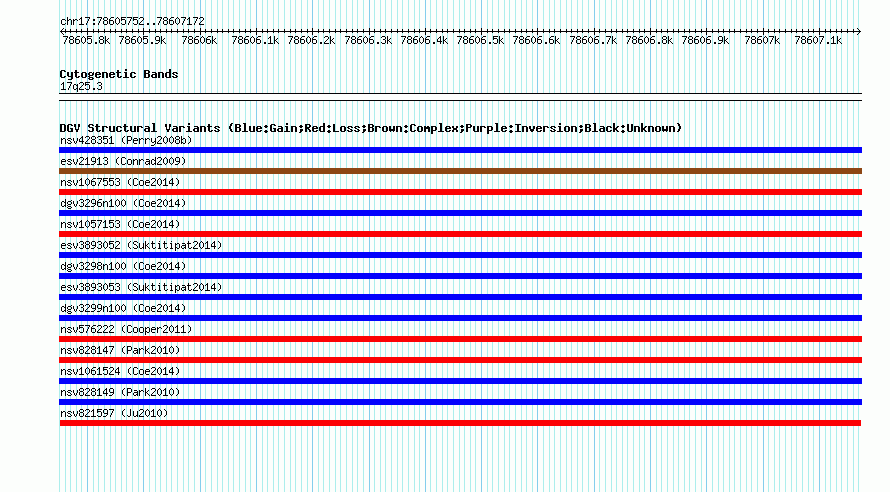890x492 pixels.
Task: Click the cytogenetic band line for 17q25.3
Action: coord(460,97)
